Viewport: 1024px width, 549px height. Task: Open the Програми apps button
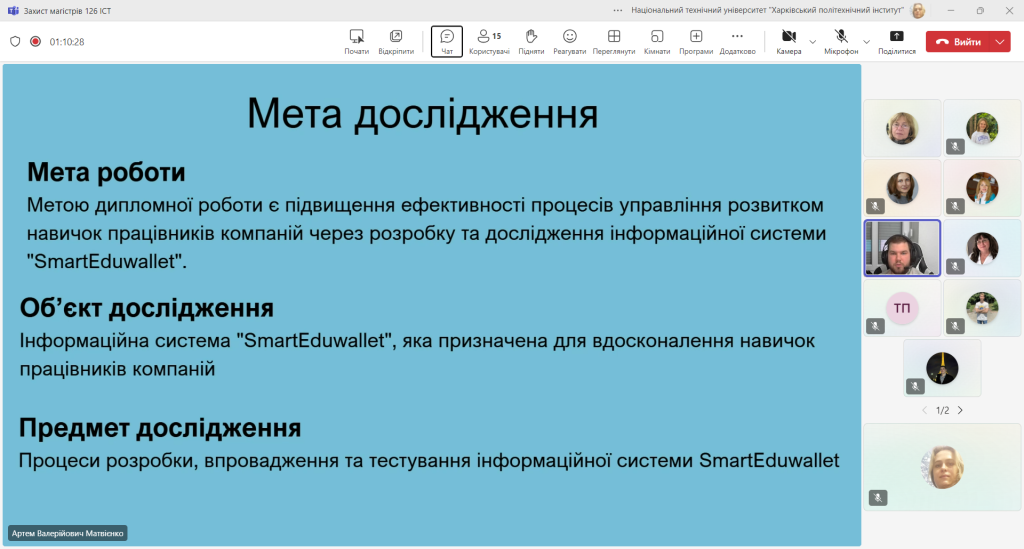[x=696, y=42]
